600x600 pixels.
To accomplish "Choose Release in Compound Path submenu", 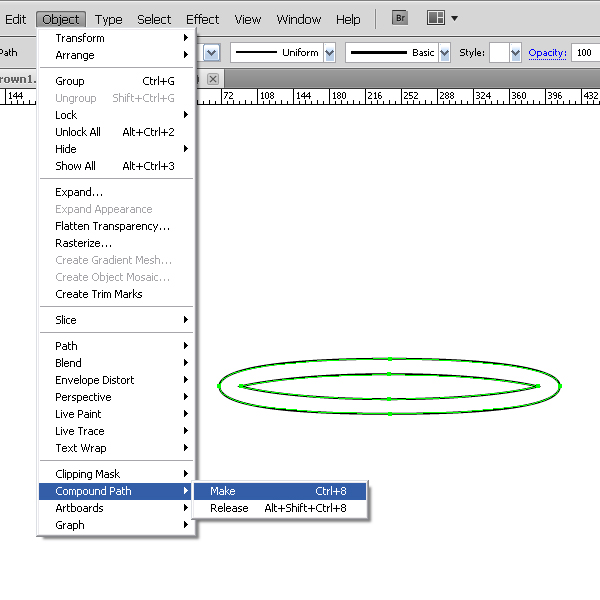I will coord(280,508).
